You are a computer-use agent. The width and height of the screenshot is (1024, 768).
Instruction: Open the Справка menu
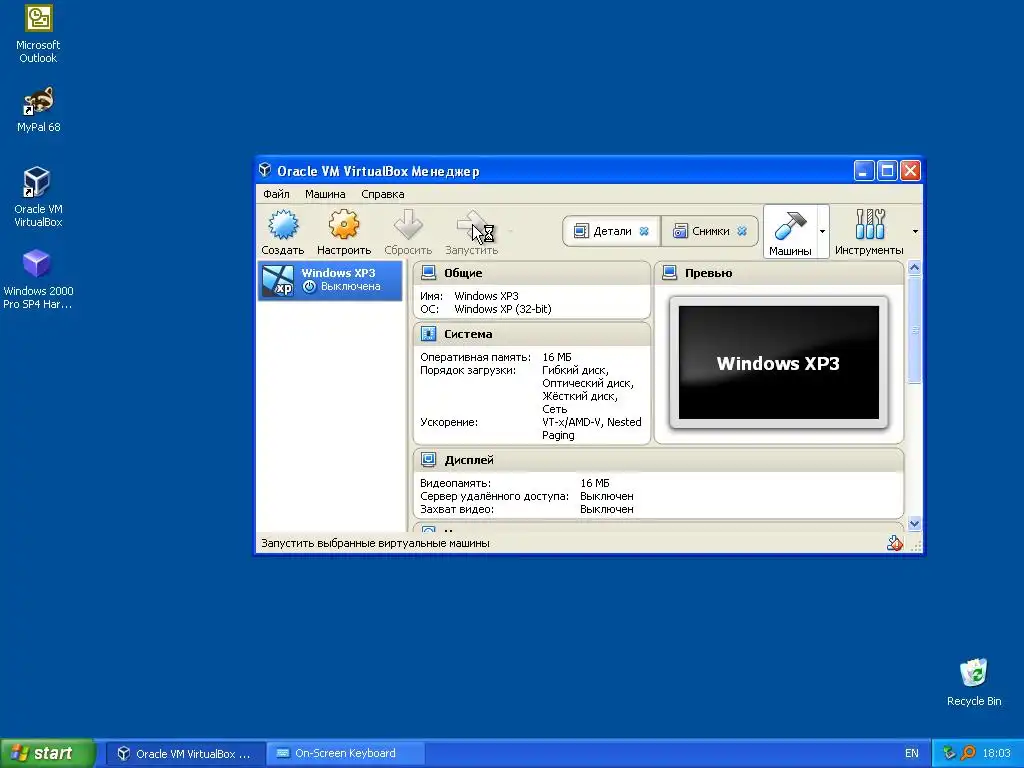click(383, 194)
